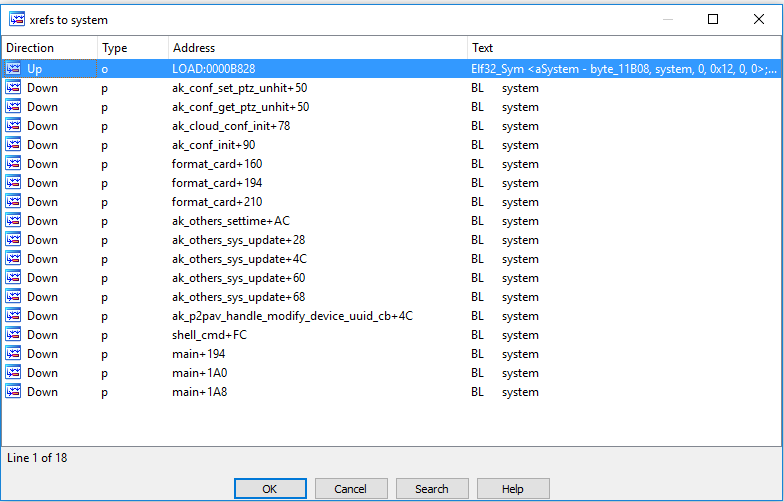The width and height of the screenshot is (784, 502).
Task: Click BL system text in shell_cmd+FC row
Action: (504, 335)
